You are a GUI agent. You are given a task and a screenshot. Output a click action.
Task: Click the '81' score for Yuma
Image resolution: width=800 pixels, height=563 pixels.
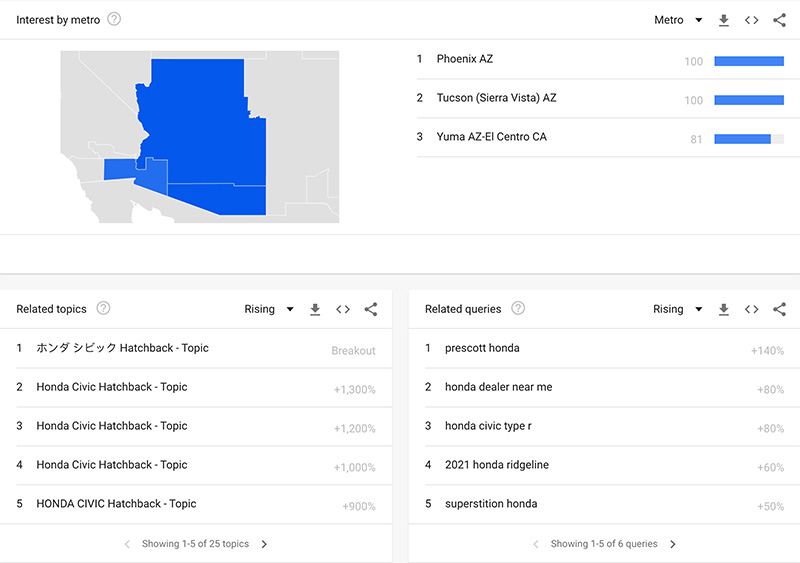tap(696, 139)
